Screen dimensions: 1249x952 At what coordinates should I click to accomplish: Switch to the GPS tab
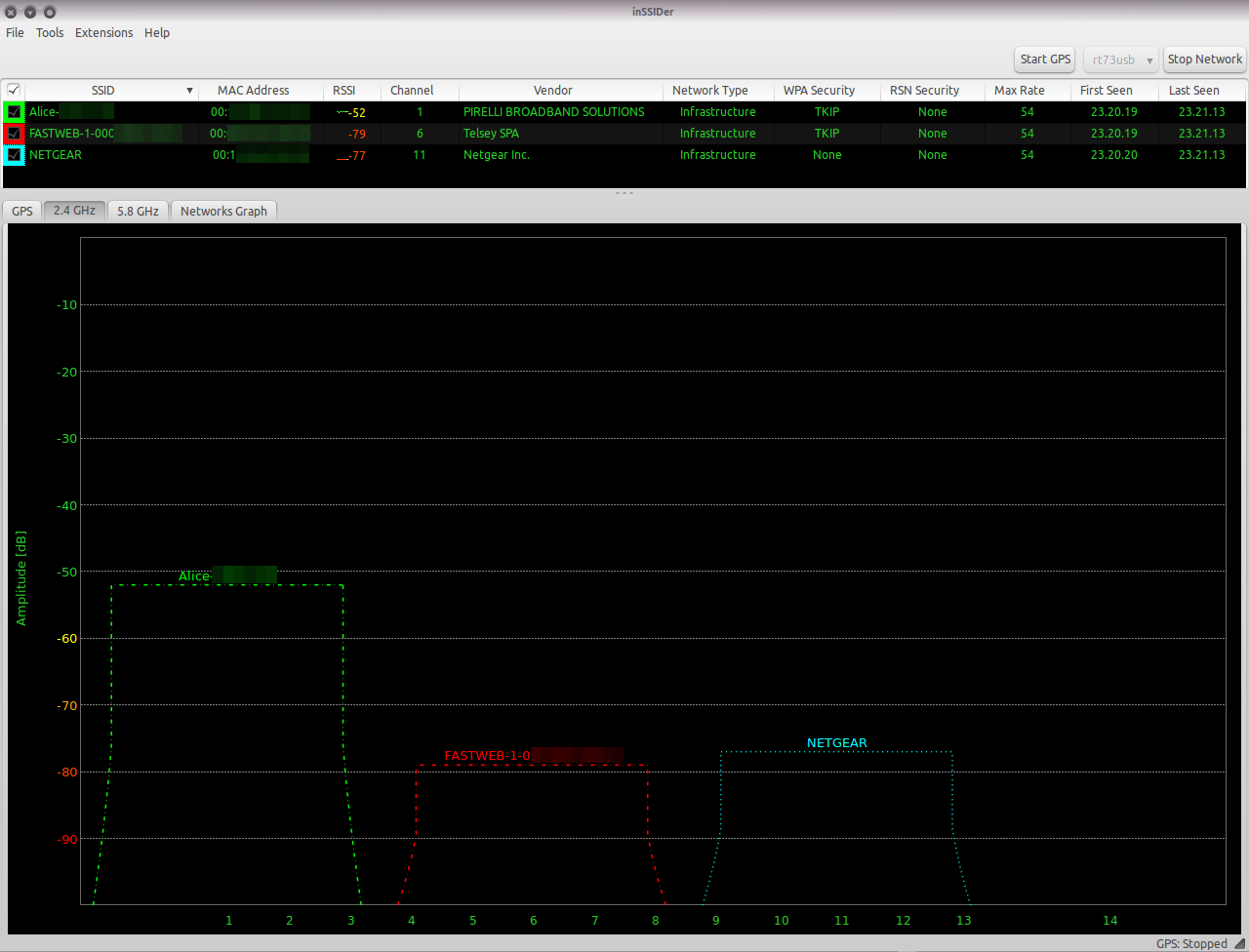tap(21, 210)
